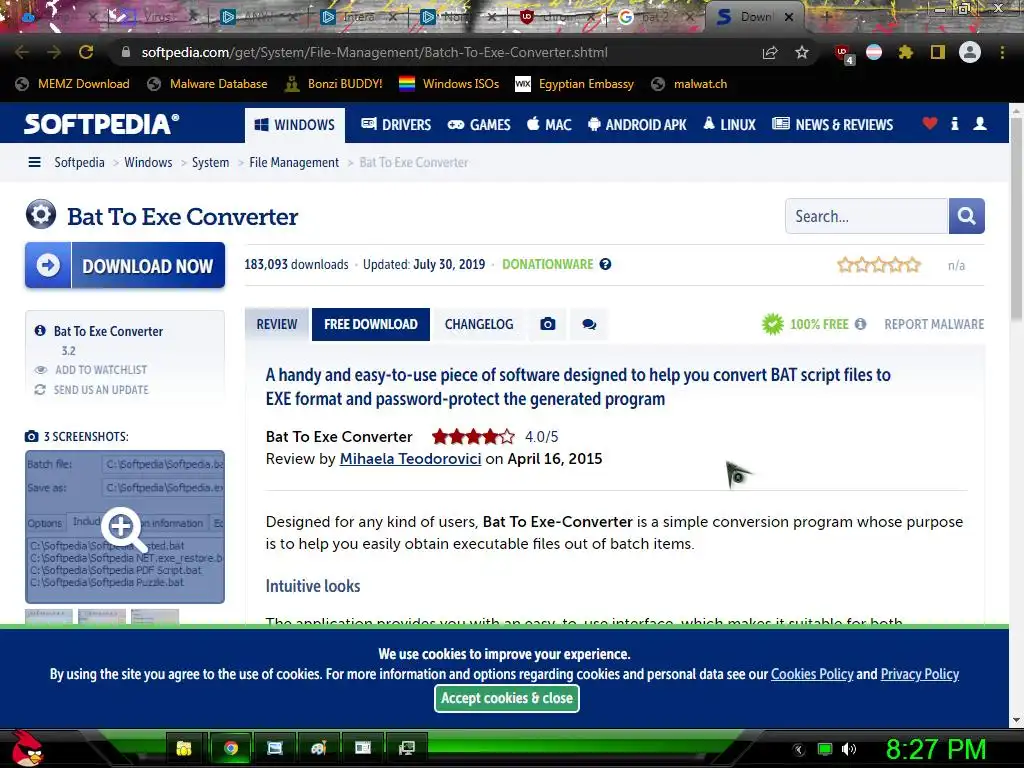Screen dimensions: 1024x768
Task: Open MEMZ Download bookmark
Action: (72, 84)
